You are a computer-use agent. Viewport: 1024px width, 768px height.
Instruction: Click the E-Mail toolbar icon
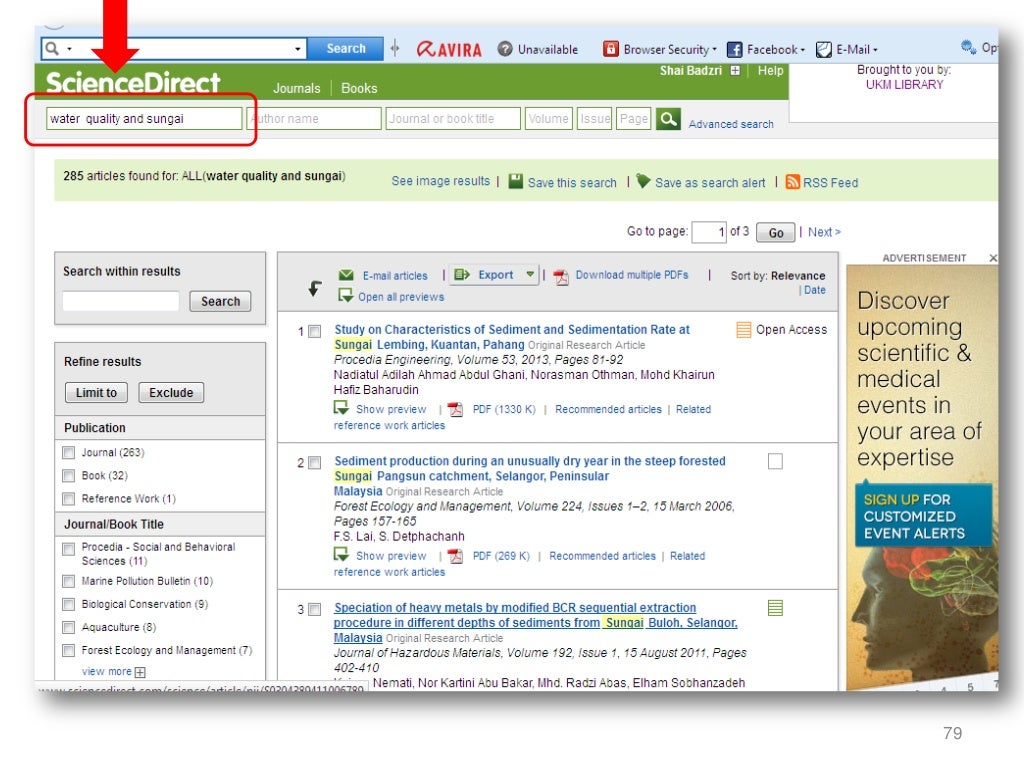[x=824, y=49]
